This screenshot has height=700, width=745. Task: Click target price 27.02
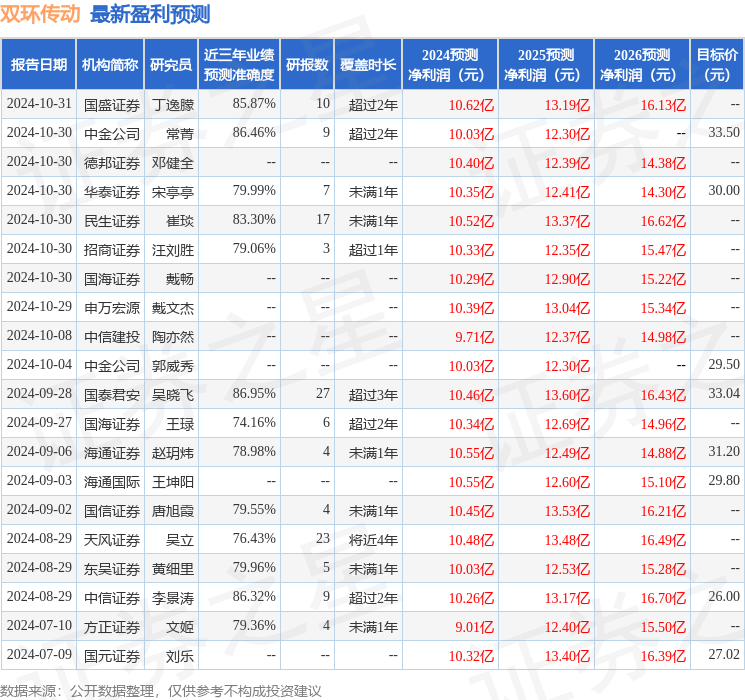pyautogui.click(x=724, y=654)
